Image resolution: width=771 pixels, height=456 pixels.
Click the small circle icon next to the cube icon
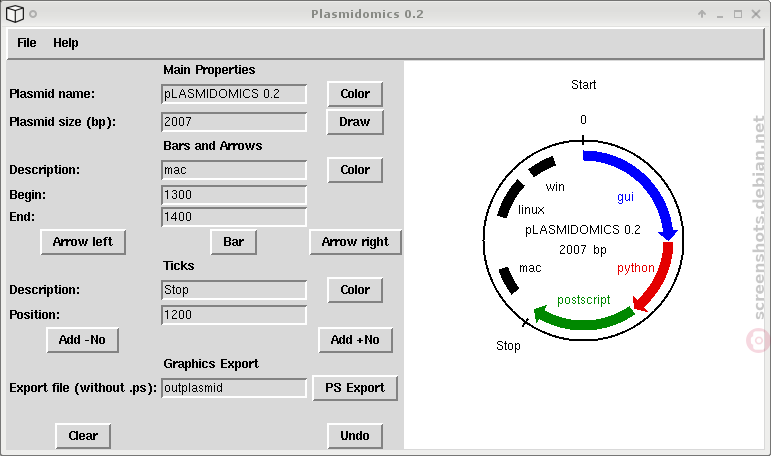(33, 14)
